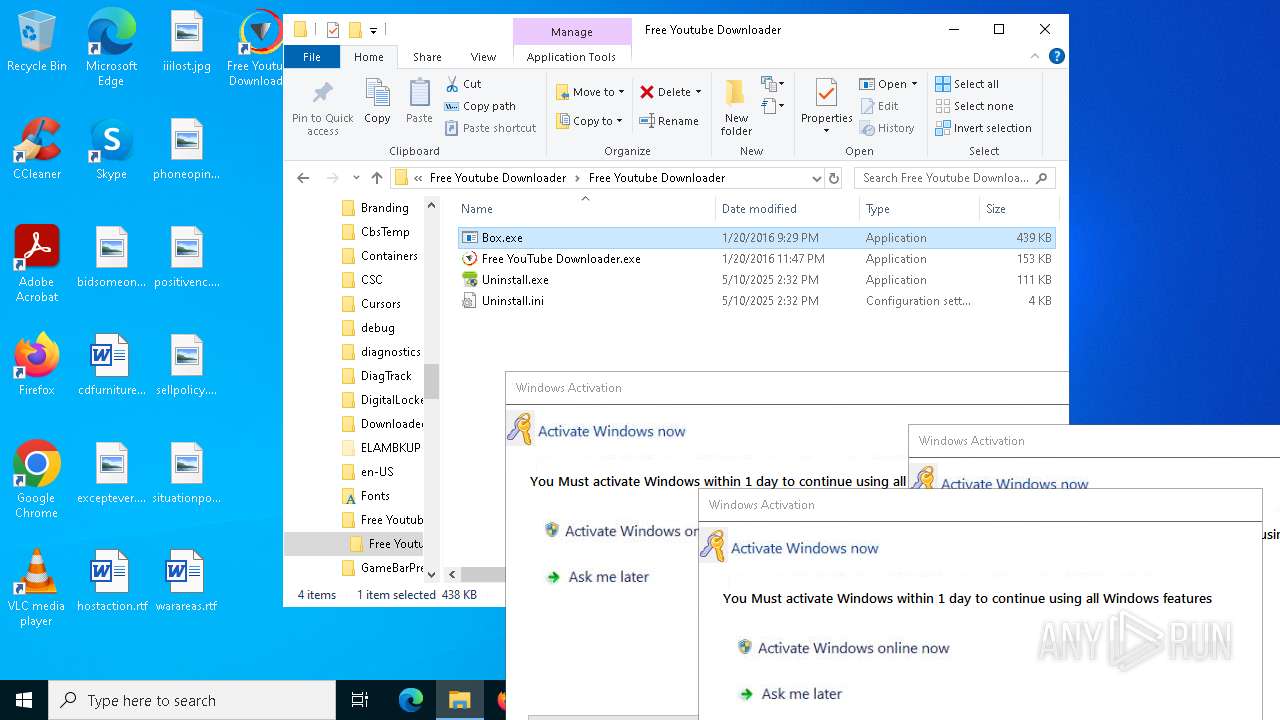Click Pin to Quick access icon
The image size is (1280, 720).
click(x=322, y=108)
